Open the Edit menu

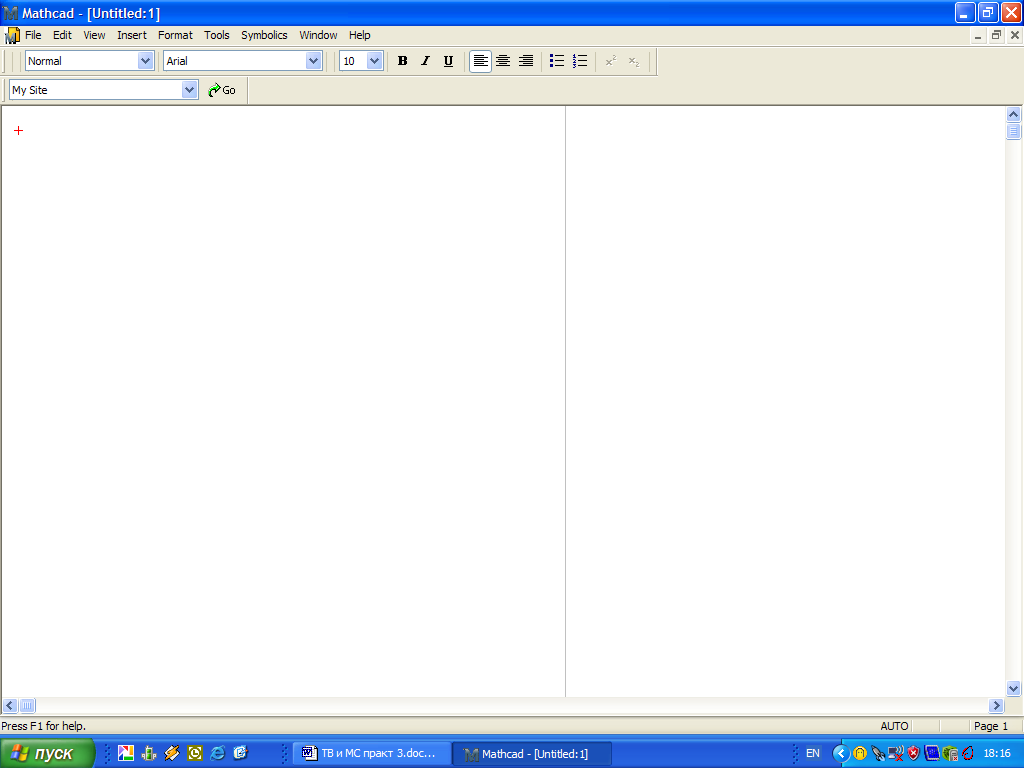pos(62,35)
